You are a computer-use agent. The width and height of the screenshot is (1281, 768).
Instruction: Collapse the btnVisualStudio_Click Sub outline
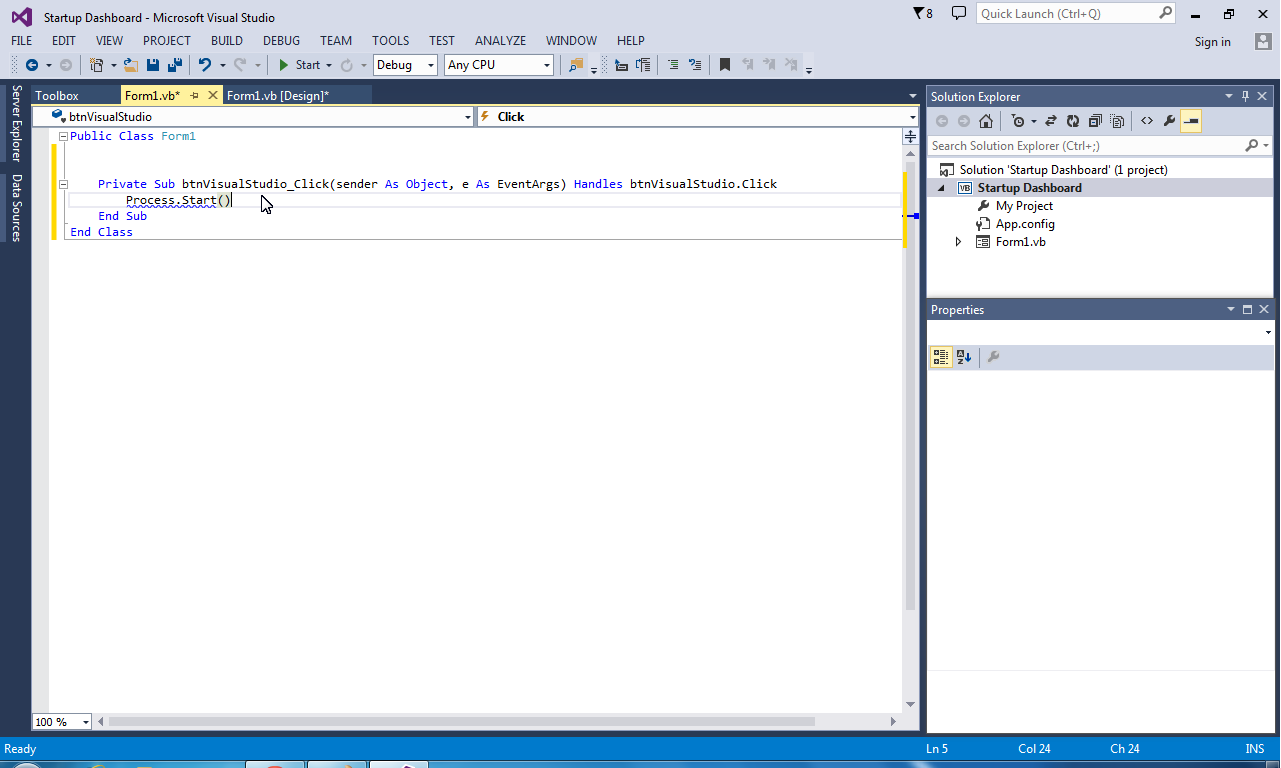(x=63, y=184)
